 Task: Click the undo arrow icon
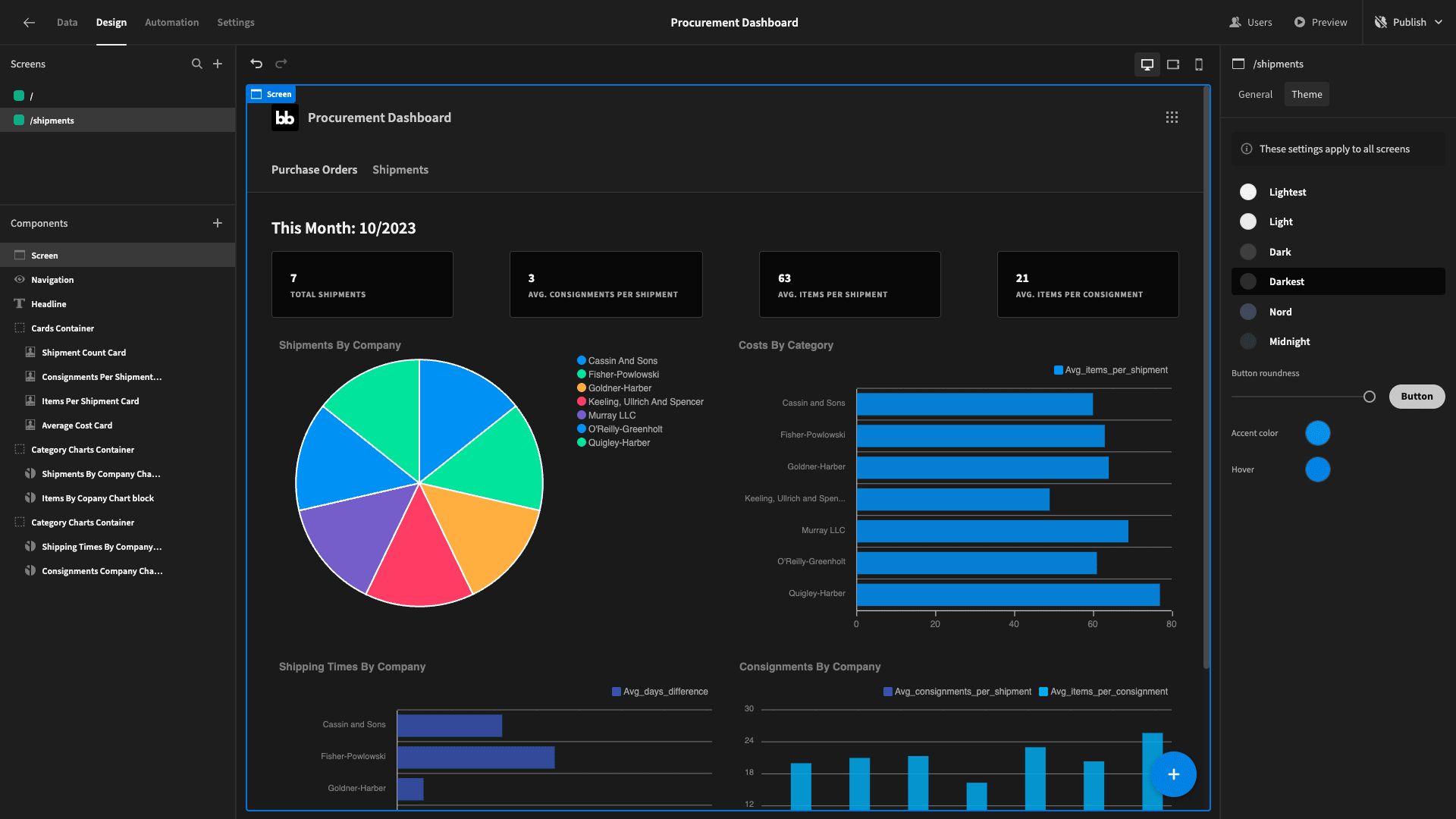coord(256,64)
